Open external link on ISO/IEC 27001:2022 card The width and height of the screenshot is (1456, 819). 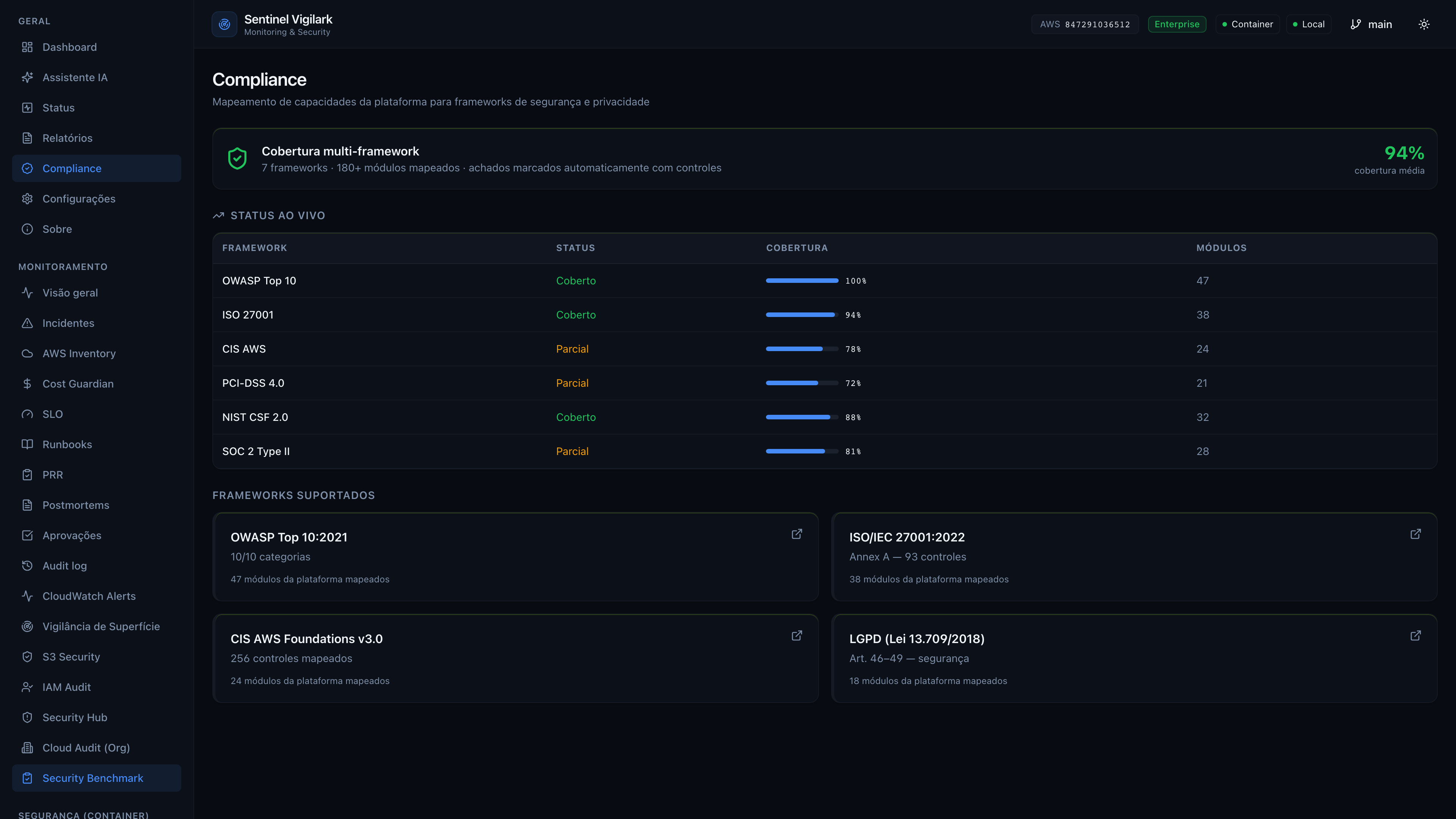(1415, 534)
